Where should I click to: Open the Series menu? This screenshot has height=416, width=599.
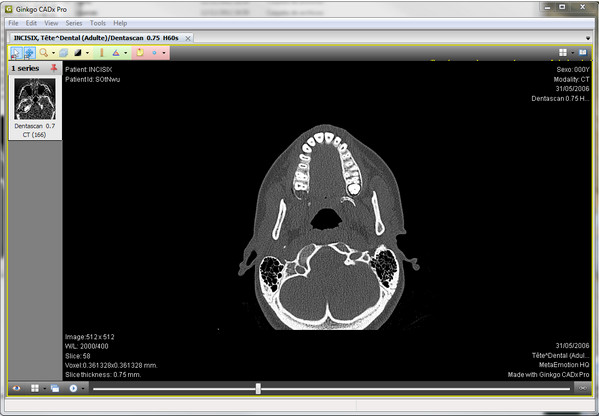click(74, 23)
